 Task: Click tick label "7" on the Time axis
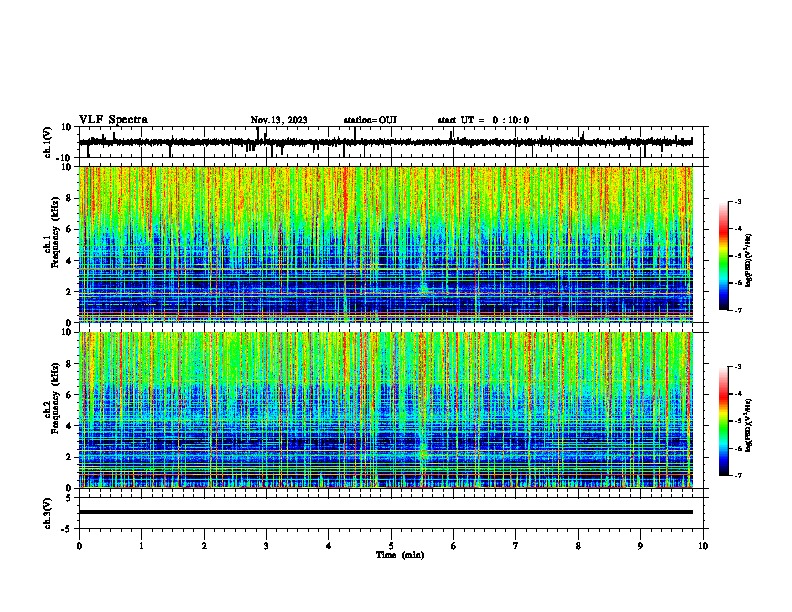click(516, 546)
